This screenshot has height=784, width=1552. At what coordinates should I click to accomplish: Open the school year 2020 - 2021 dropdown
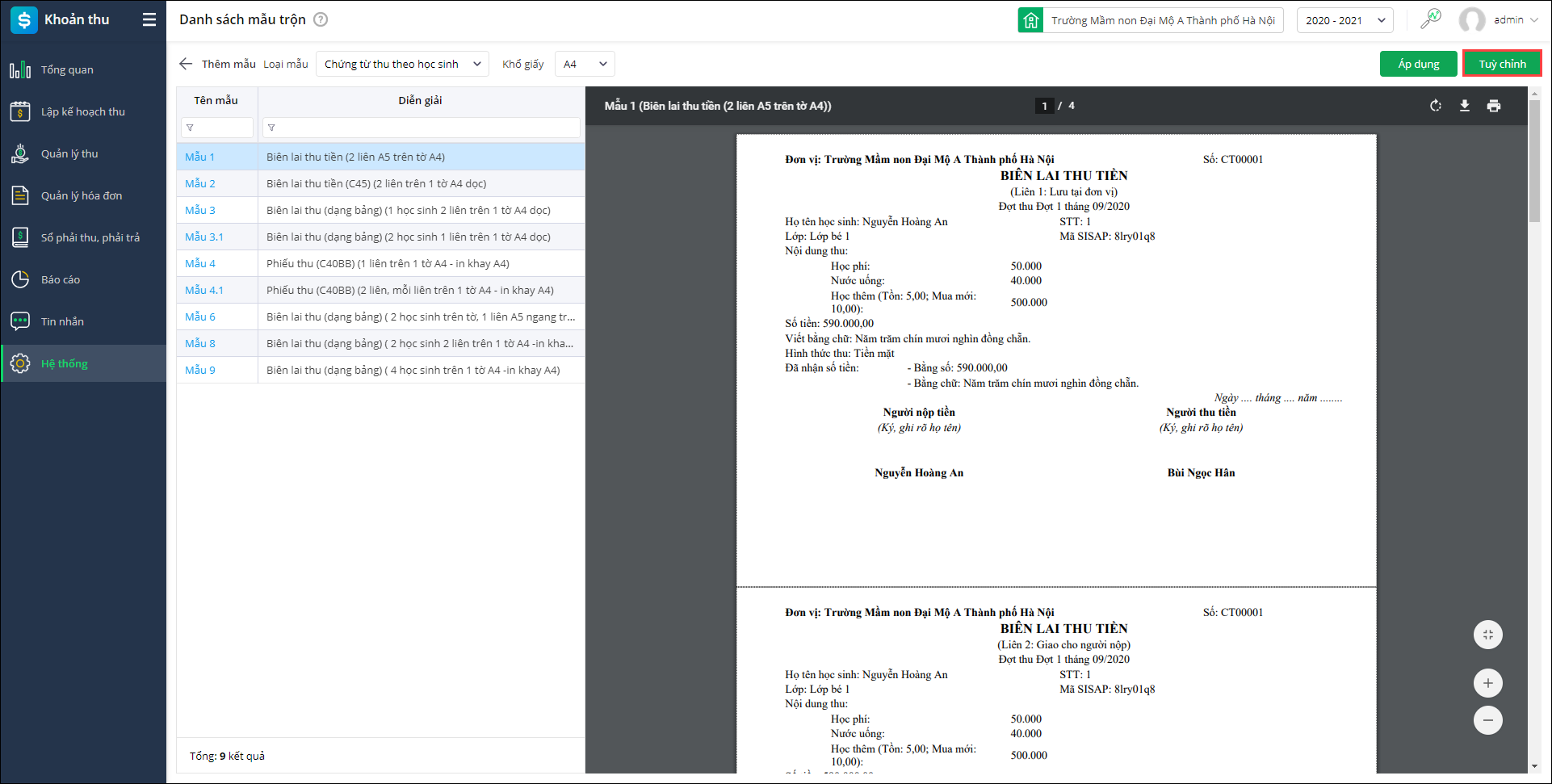tap(1345, 20)
